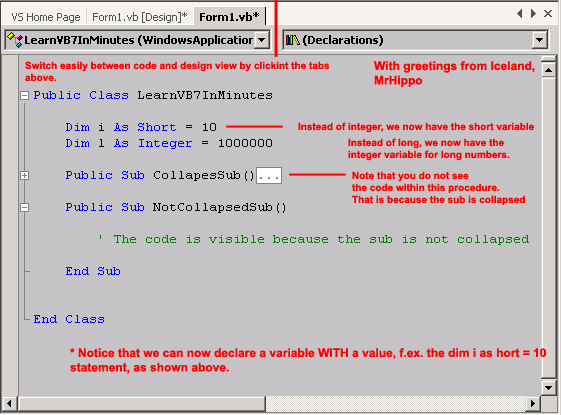
Task: Click the class icon beside LearnVB7InMinutes
Action: pos(15,40)
